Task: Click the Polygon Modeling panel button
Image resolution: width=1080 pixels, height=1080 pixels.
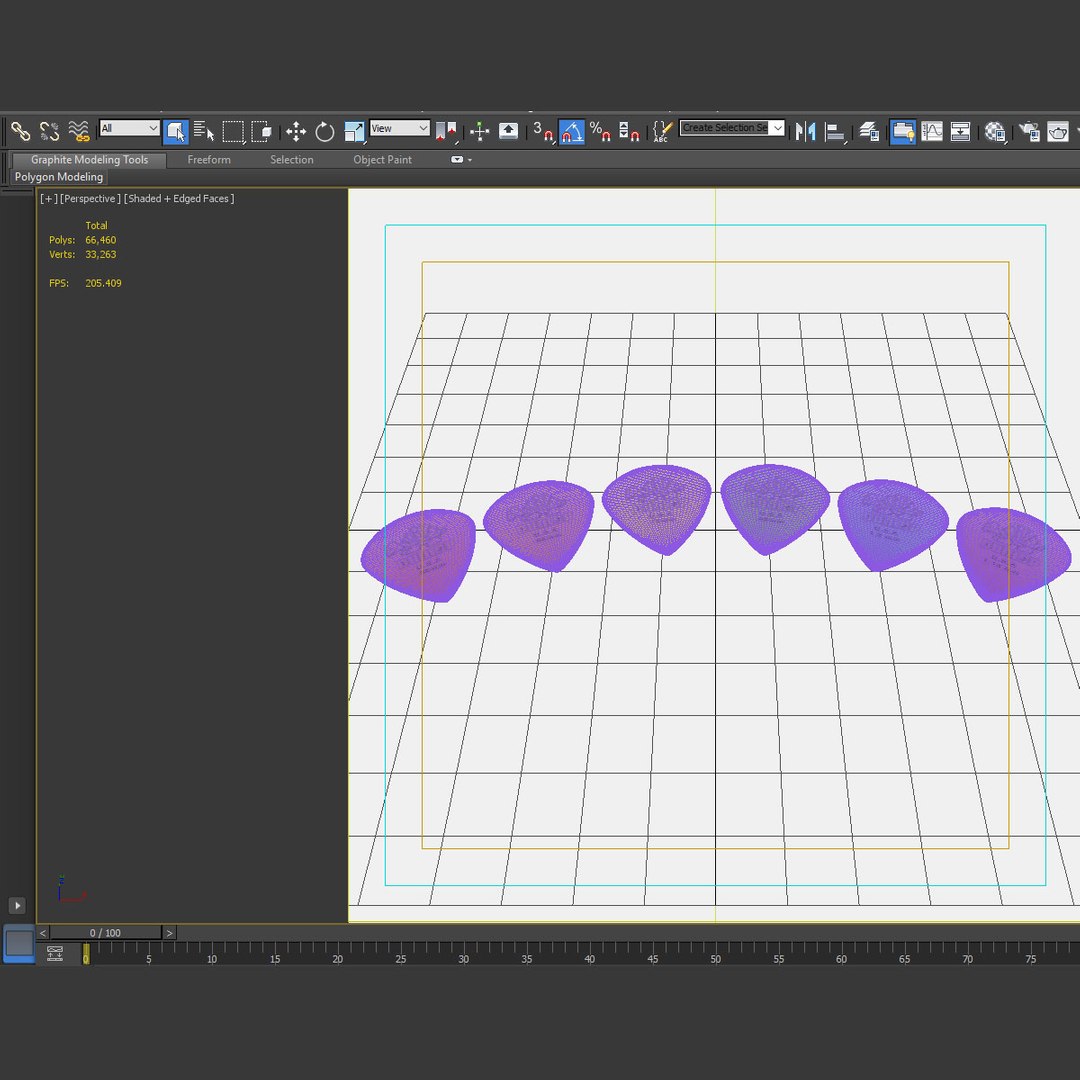Action: click(59, 177)
